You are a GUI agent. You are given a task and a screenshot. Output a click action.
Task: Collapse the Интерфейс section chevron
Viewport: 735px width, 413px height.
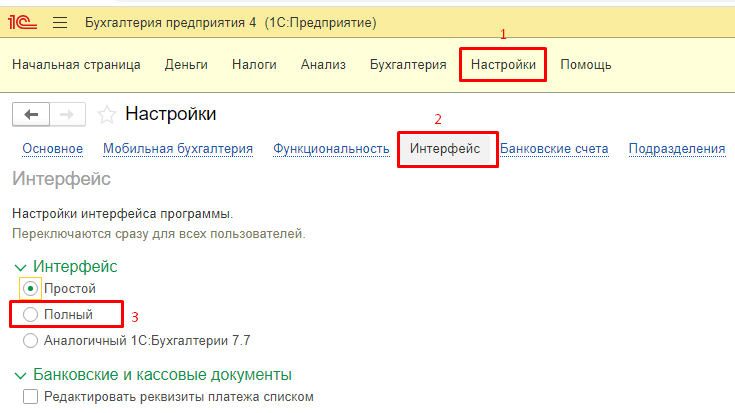pos(20,268)
